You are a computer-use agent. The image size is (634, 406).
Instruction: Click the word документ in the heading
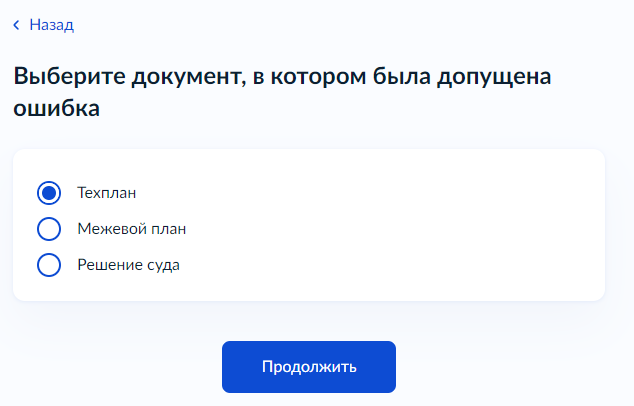(188, 77)
